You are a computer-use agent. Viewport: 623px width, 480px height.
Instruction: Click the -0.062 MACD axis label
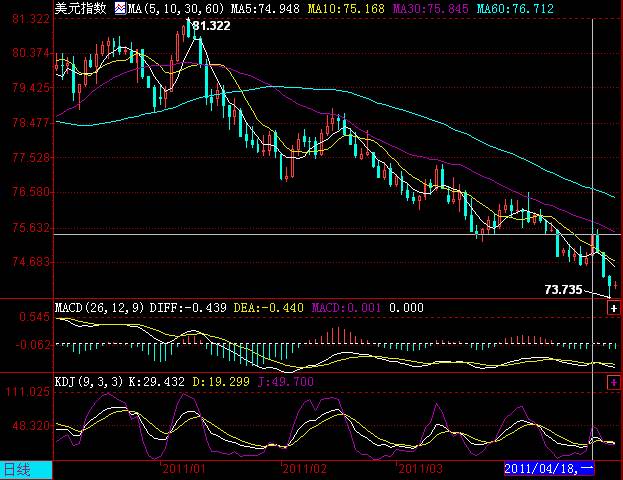coord(33,345)
